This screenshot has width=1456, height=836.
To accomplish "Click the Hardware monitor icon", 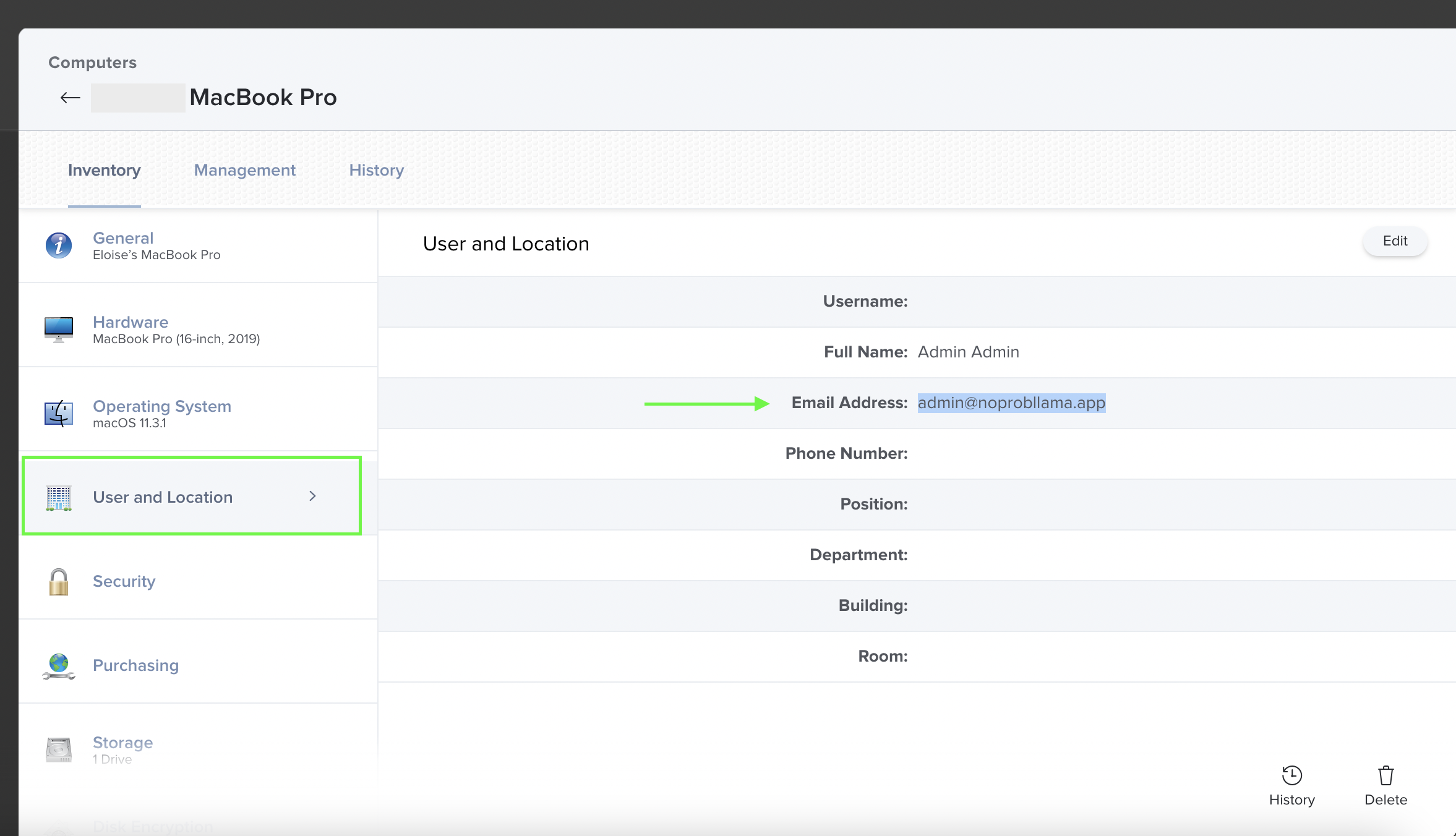I will pyautogui.click(x=59, y=330).
